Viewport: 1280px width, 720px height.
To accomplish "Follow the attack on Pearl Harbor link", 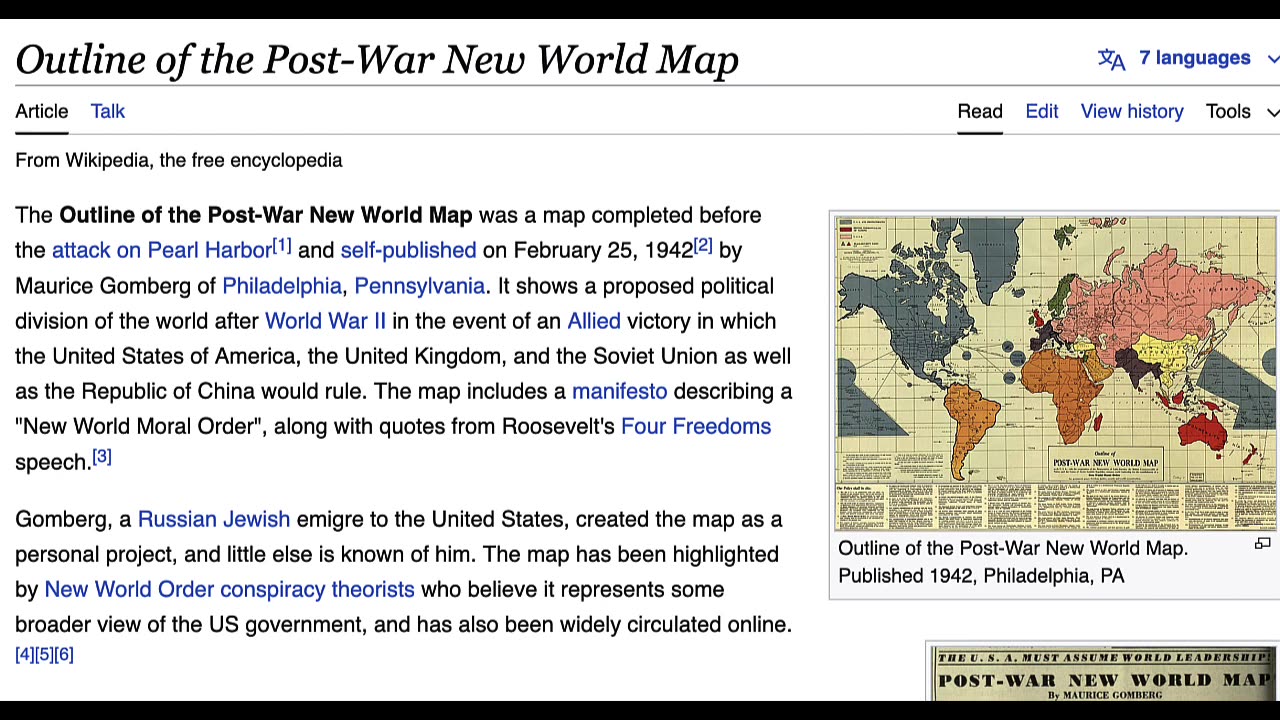I will coord(161,250).
